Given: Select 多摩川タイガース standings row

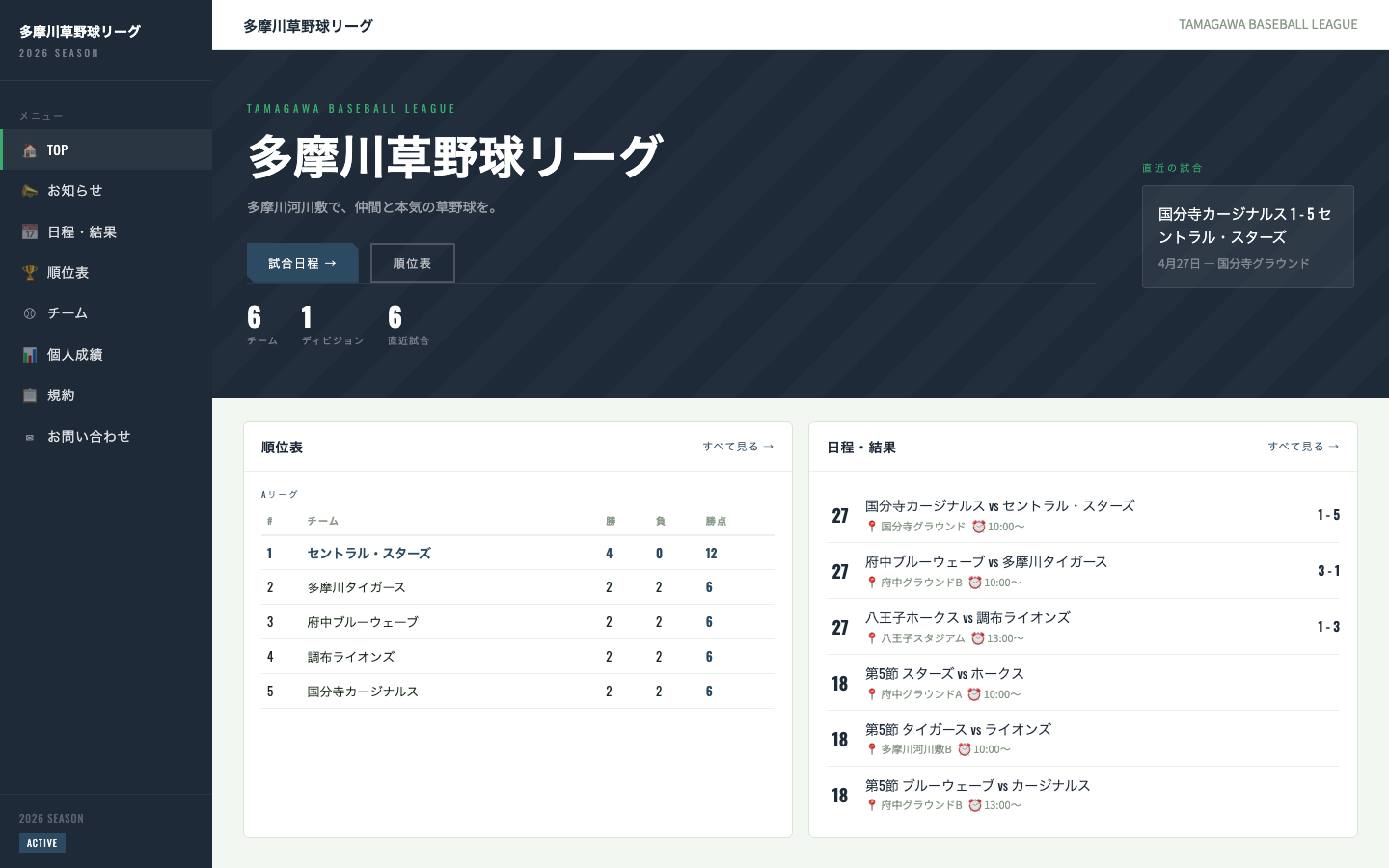Looking at the screenshot, I should 518,587.
